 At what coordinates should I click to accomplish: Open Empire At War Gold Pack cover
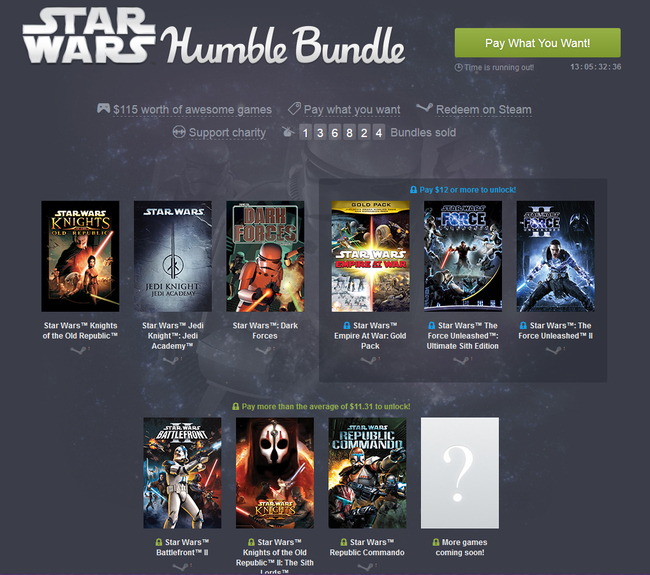[371, 256]
